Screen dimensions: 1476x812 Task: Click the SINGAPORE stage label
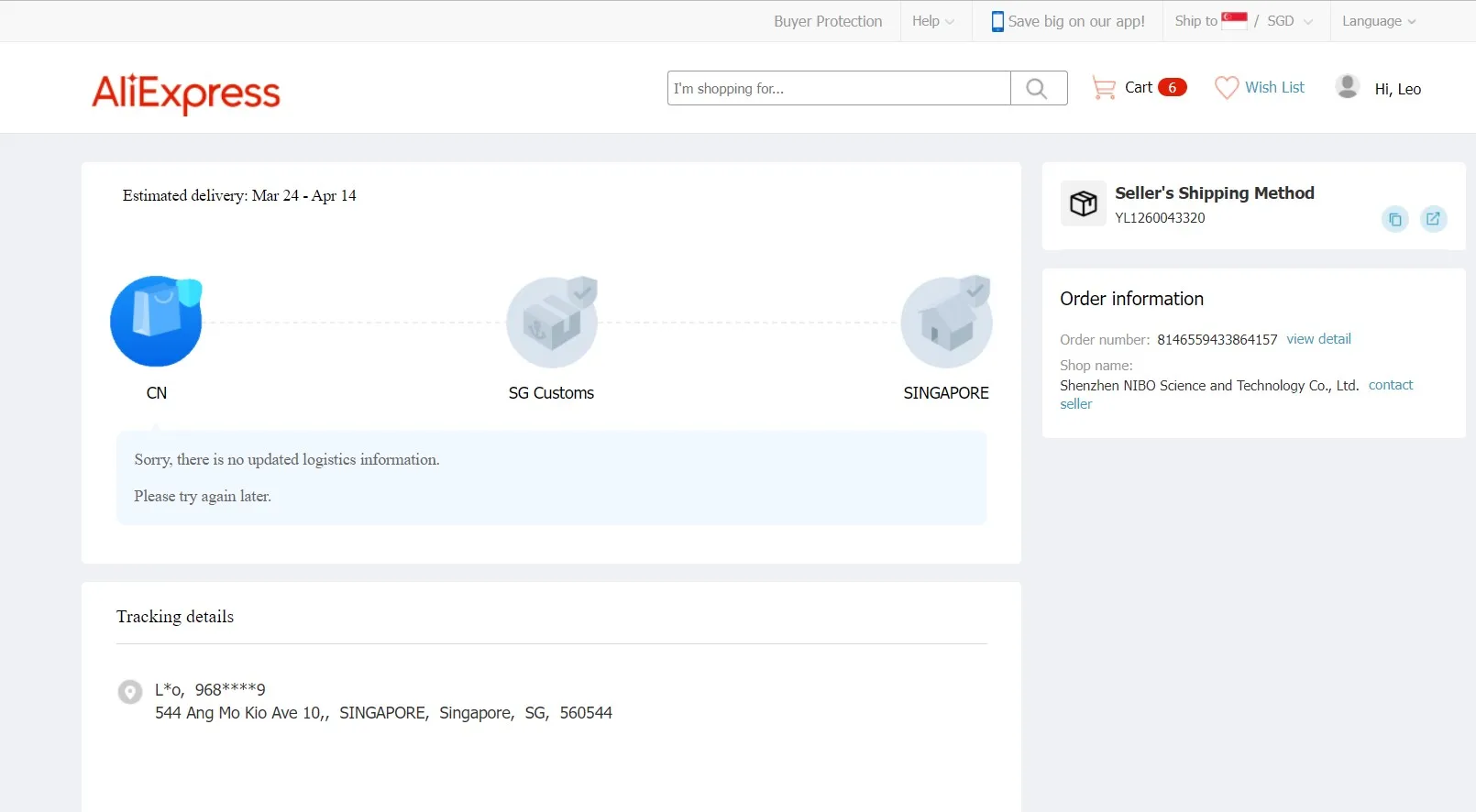tap(946, 393)
